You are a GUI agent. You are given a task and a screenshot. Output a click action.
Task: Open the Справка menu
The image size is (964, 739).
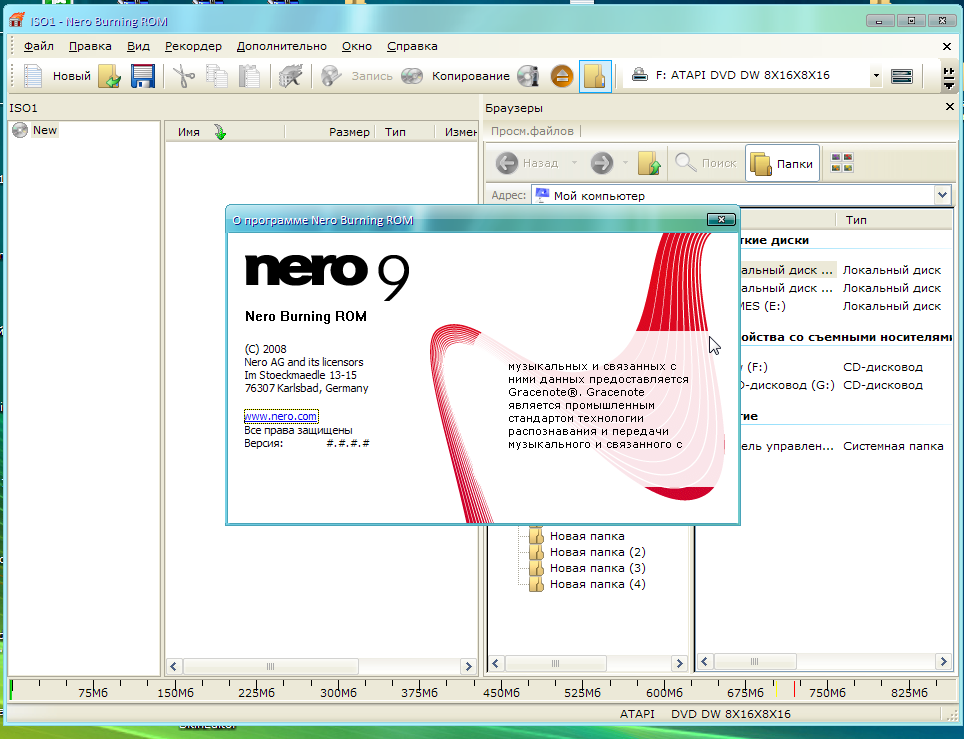tap(412, 46)
